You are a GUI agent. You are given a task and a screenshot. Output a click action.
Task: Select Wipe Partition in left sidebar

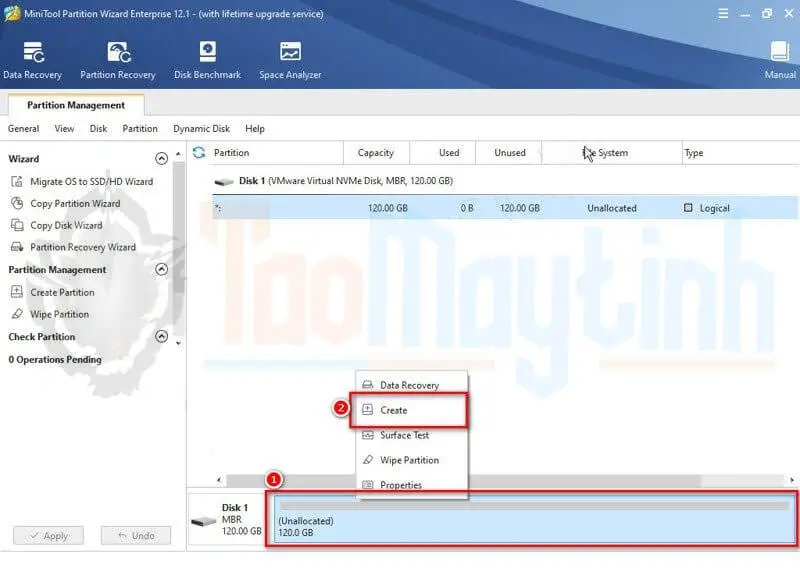pos(59,315)
